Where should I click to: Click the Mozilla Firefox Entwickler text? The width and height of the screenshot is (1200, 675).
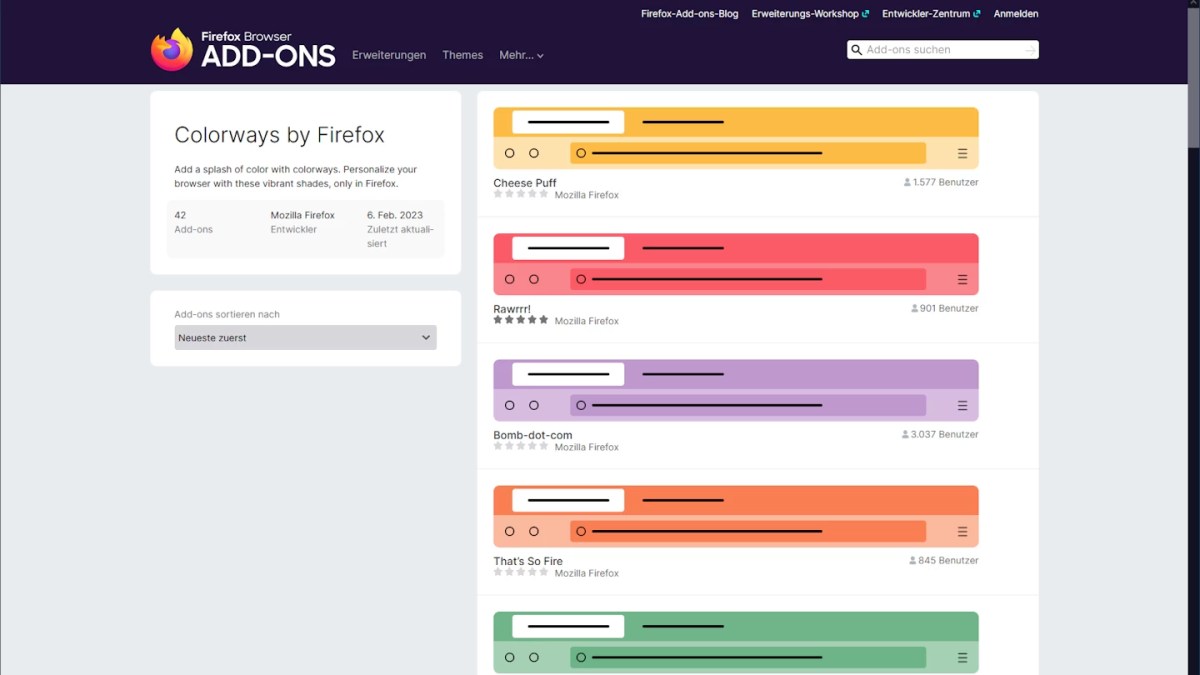pyautogui.click(x=302, y=222)
